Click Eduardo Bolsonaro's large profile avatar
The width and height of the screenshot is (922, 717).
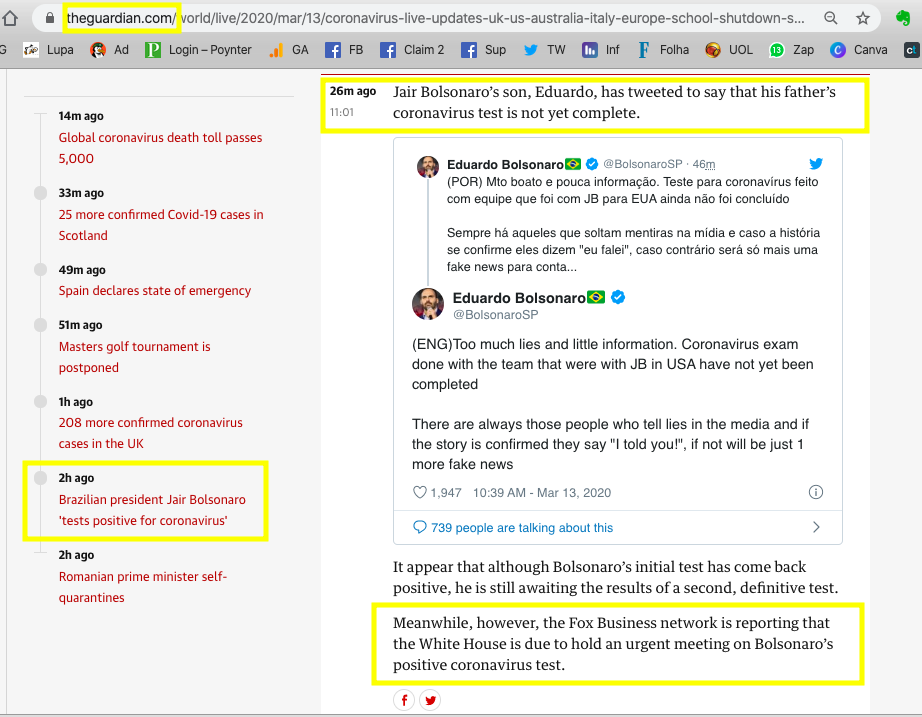(x=427, y=304)
